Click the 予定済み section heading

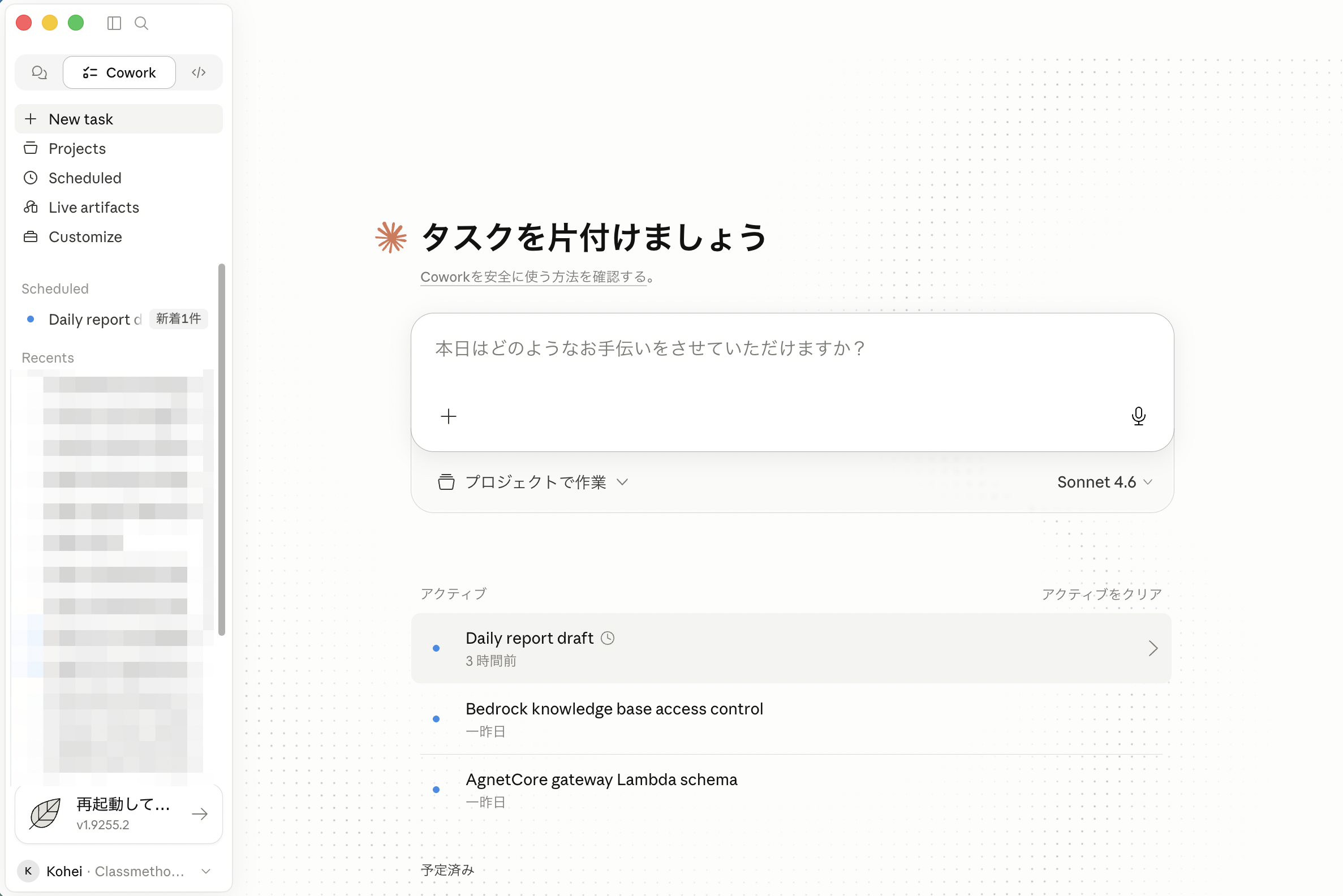pos(447,870)
